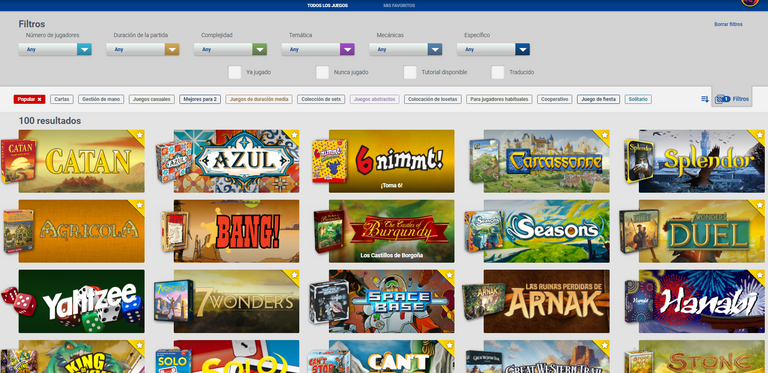Toggle the favorite star on the Azul banner
This screenshot has width=768, height=373.
coord(294,135)
